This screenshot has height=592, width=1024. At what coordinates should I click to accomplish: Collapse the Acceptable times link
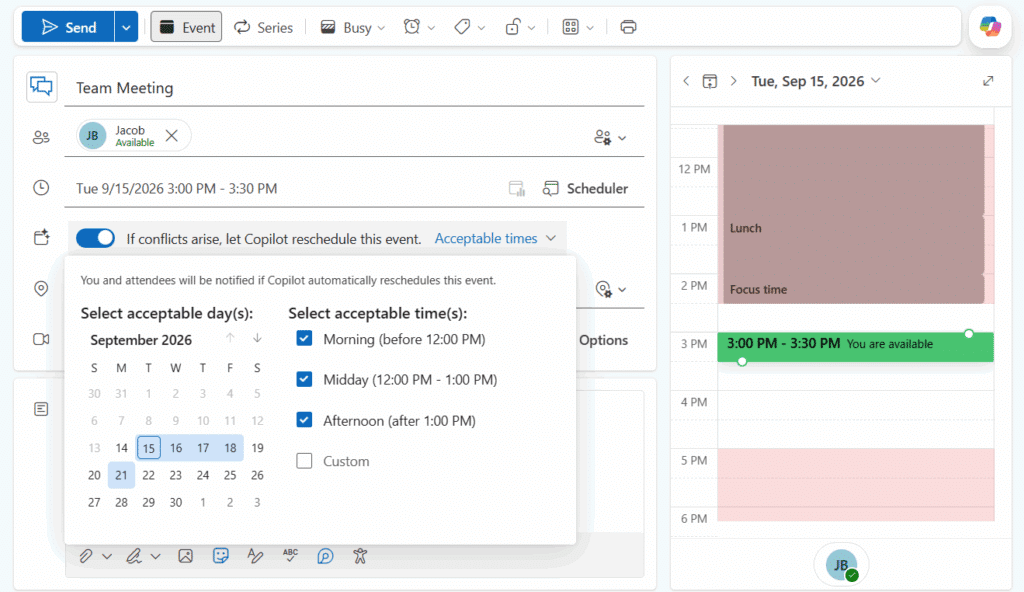pos(495,238)
